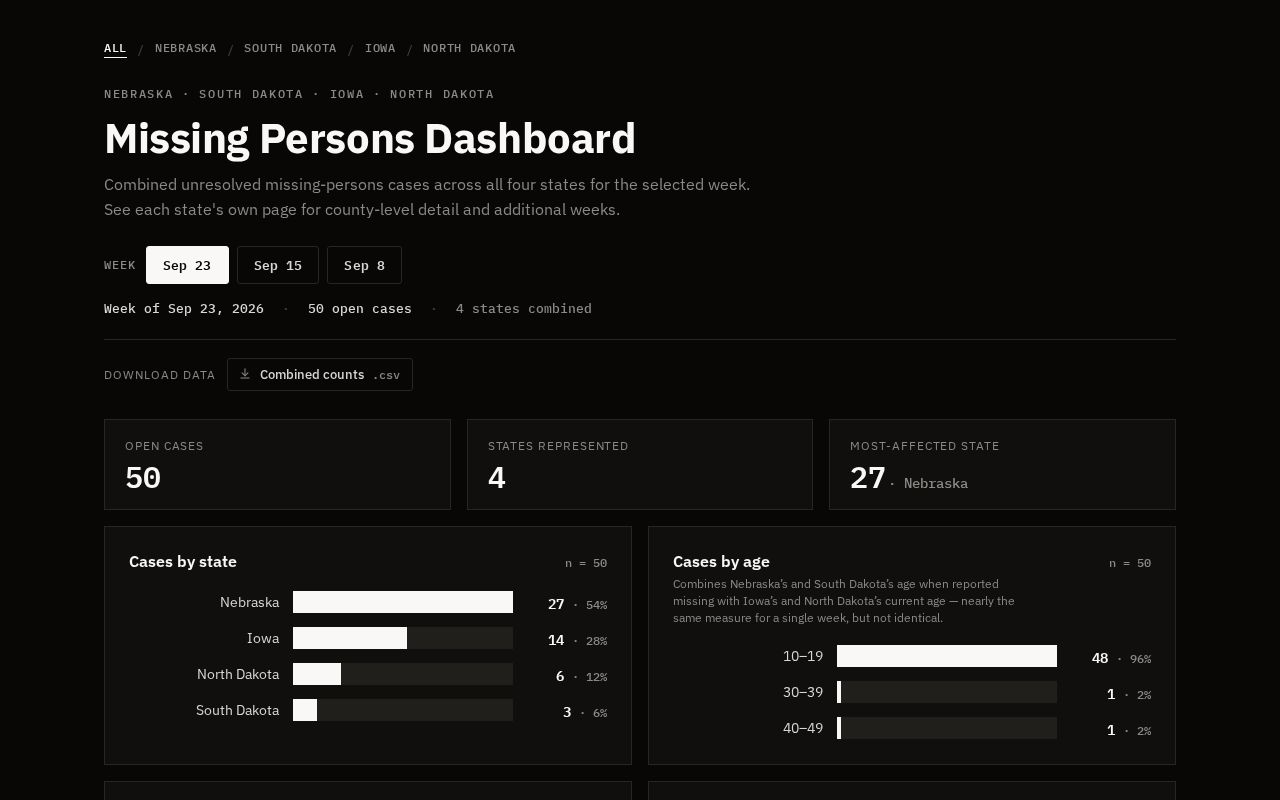Click the North Dakota count "6 · 12%"

pyautogui.click(x=581, y=676)
